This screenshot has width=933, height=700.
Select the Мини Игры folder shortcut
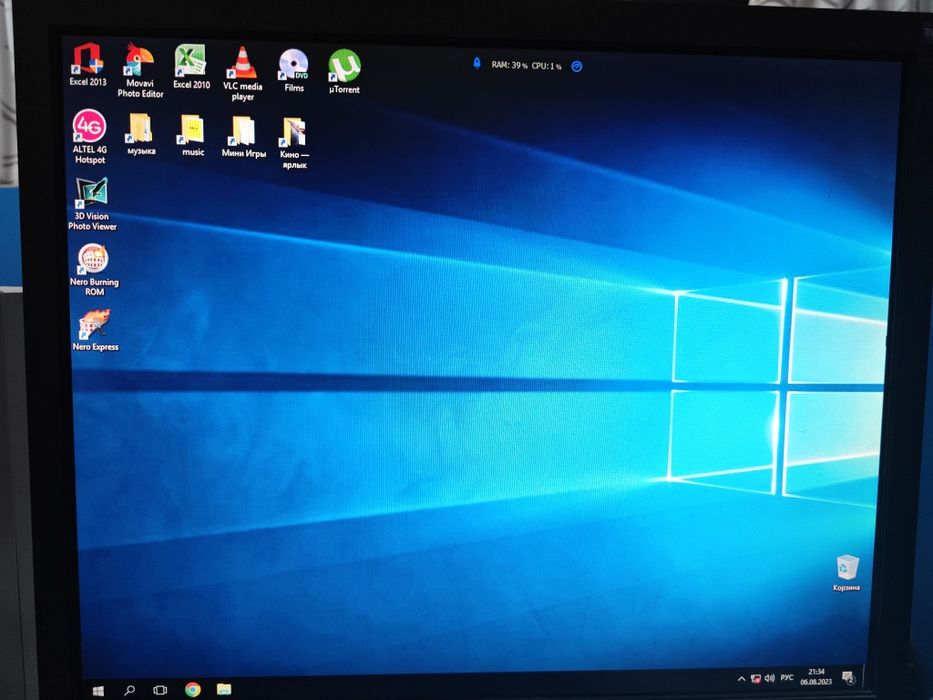tap(243, 137)
